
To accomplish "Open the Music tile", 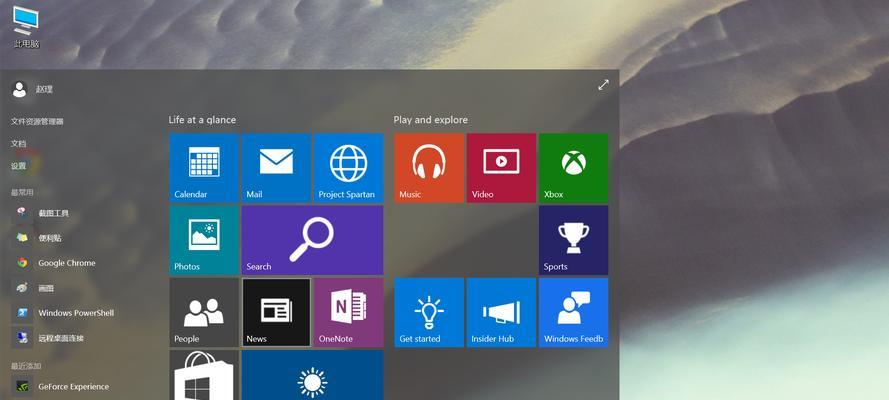I will click(429, 168).
